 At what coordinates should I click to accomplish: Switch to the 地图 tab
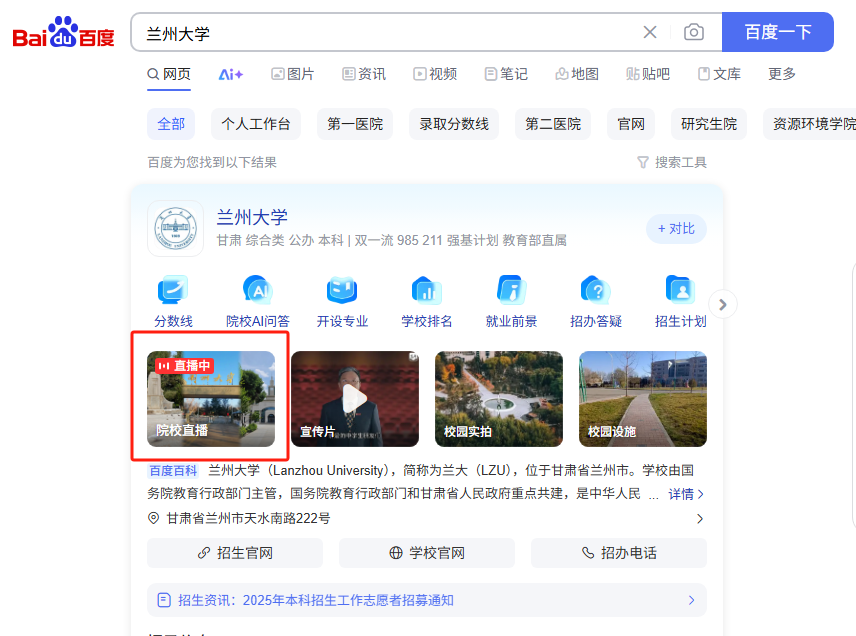577,74
